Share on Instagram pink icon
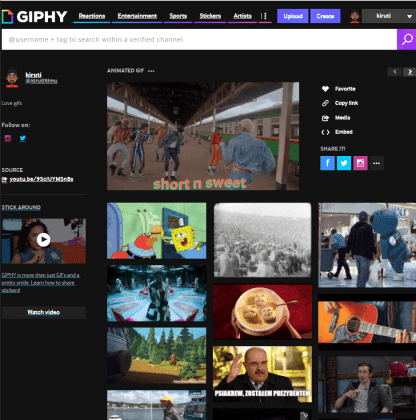Viewport: 416px width, 420px height. click(360, 163)
